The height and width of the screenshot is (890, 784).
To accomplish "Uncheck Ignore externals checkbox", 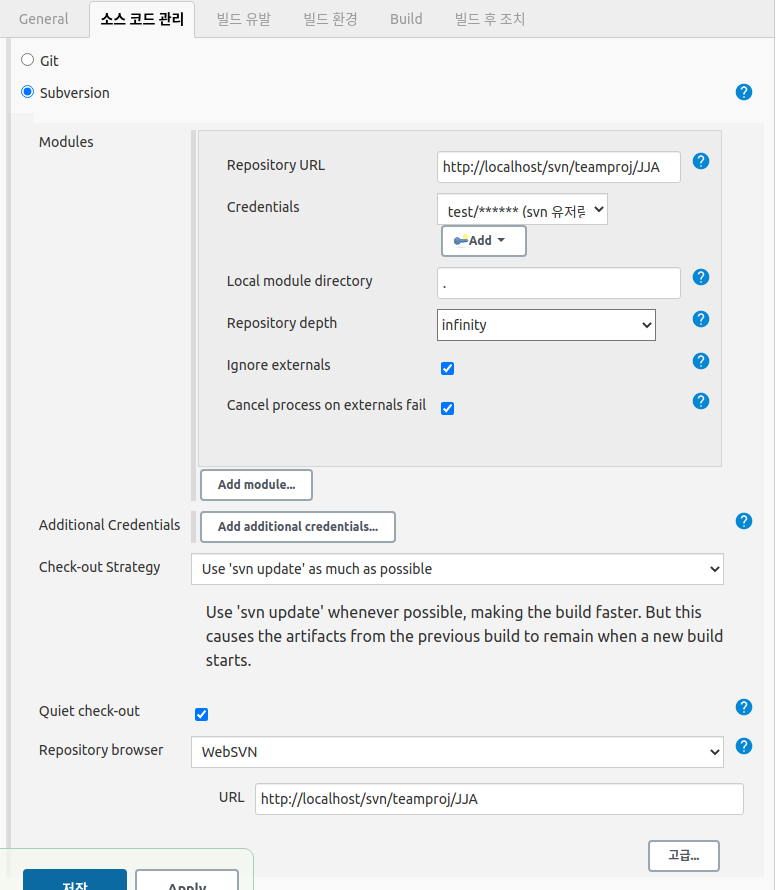I will coord(447,368).
